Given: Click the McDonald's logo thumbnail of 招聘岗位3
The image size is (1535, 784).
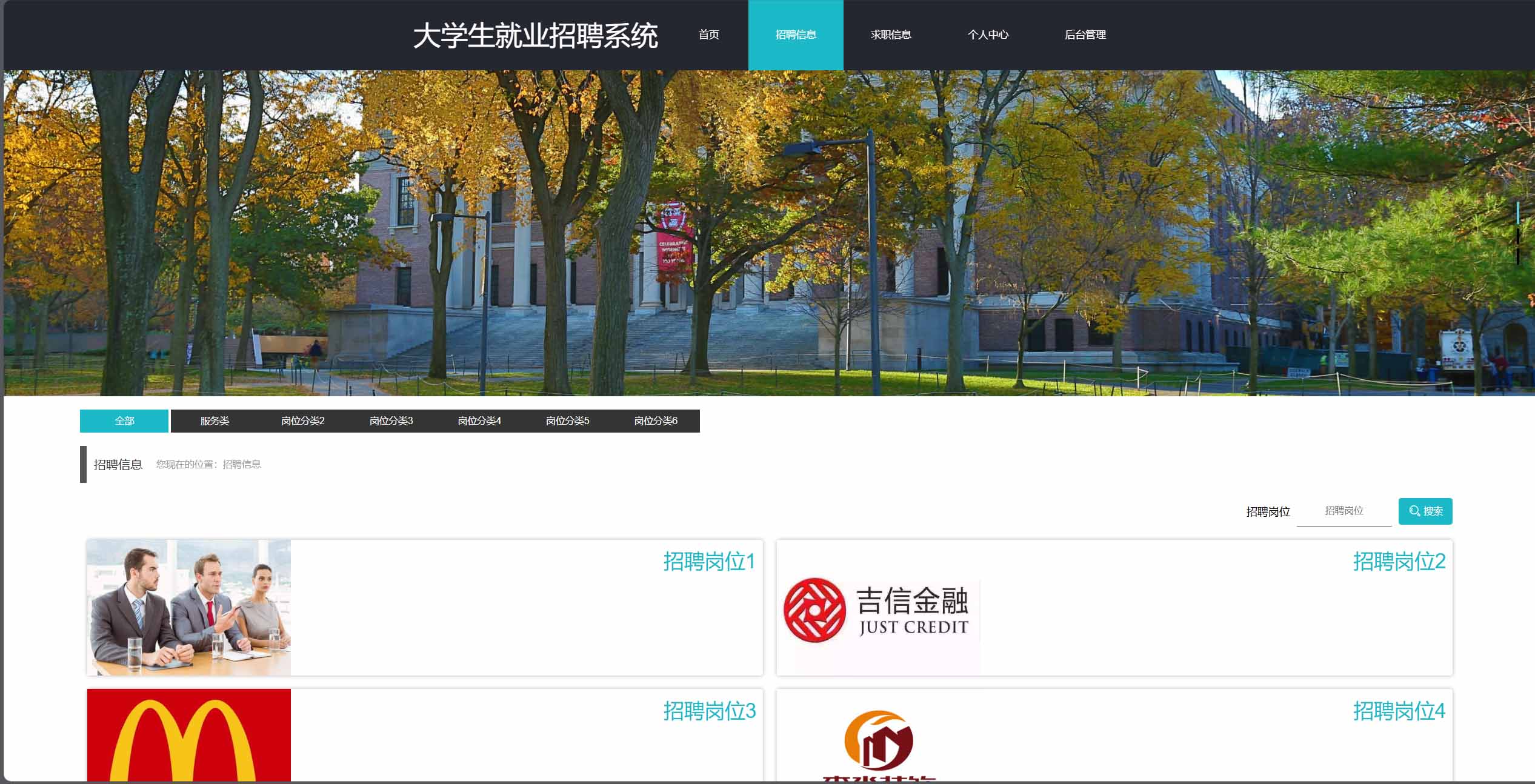Looking at the screenshot, I should (x=189, y=735).
